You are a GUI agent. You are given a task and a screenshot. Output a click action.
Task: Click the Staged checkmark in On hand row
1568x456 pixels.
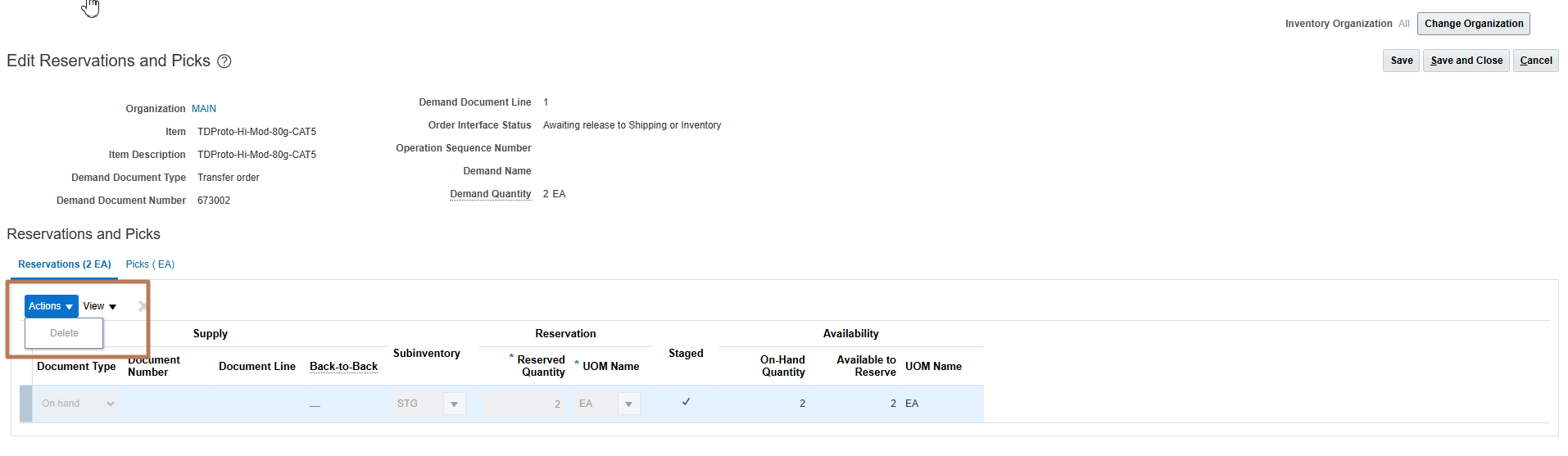(686, 402)
